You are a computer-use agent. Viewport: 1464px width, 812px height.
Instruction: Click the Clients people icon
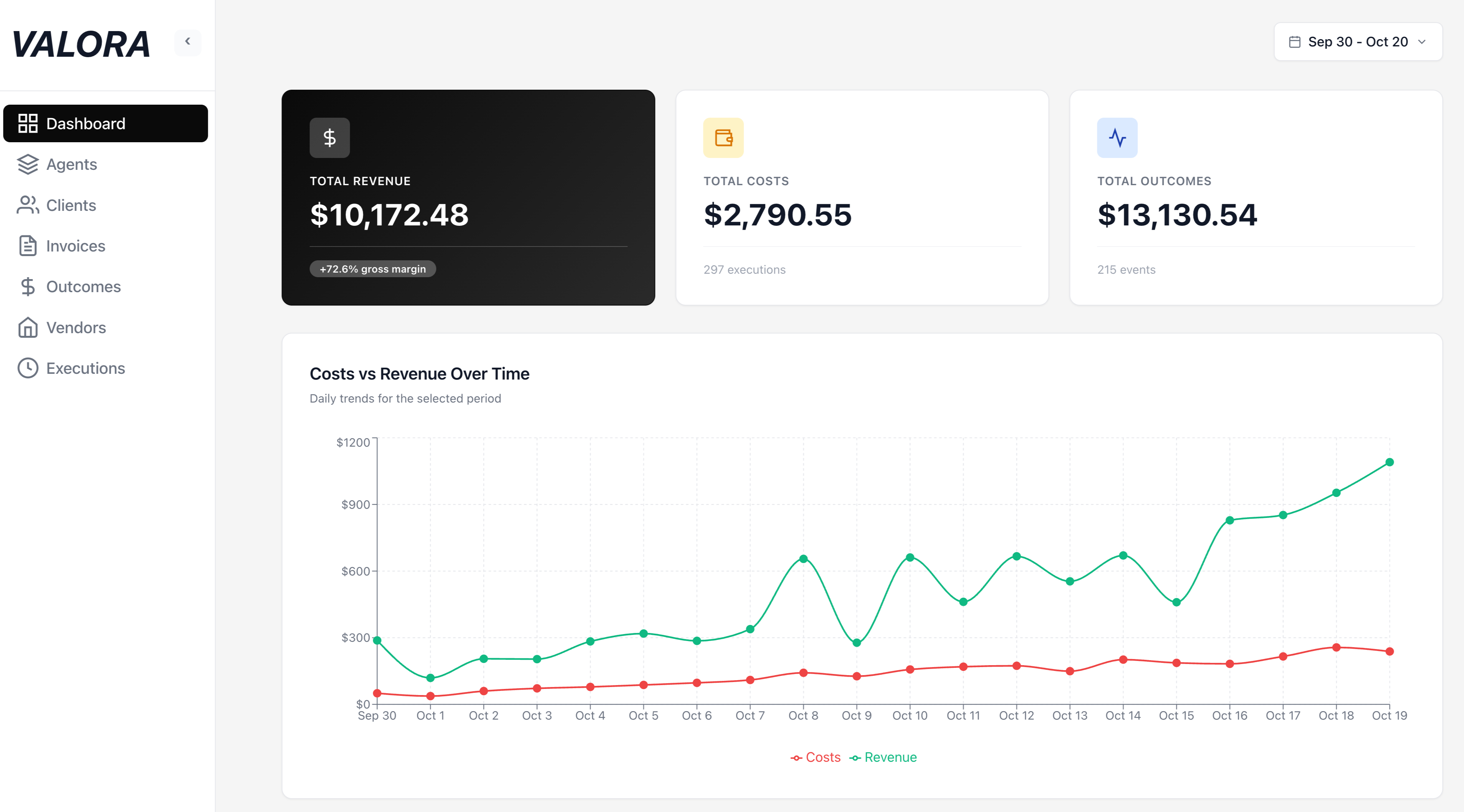click(28, 205)
